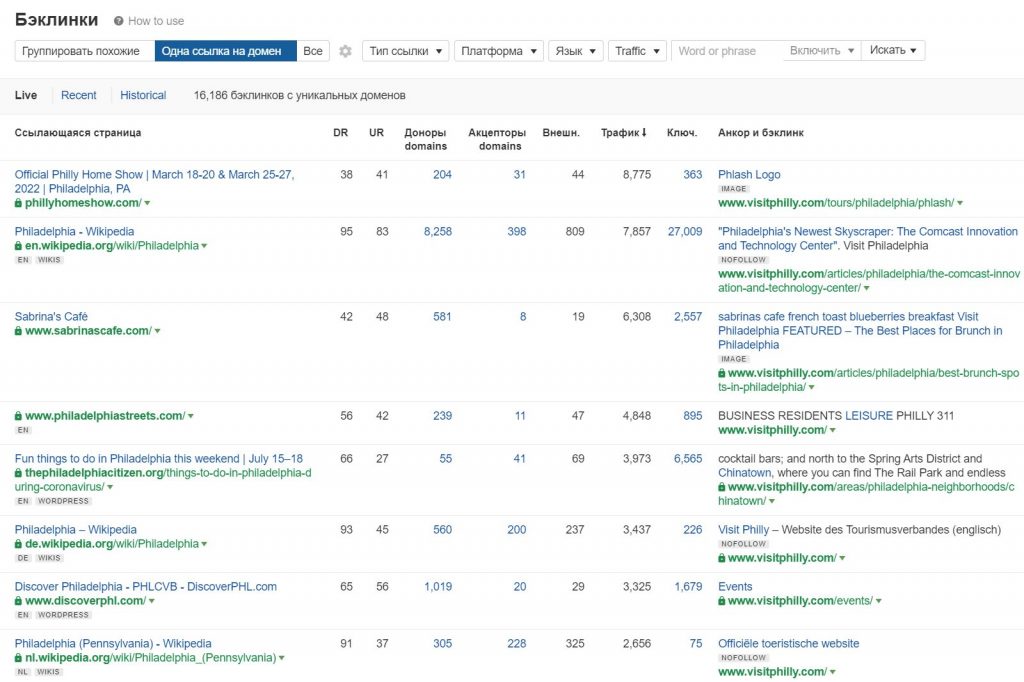Select Группировать похожие grouping mode

(84, 51)
